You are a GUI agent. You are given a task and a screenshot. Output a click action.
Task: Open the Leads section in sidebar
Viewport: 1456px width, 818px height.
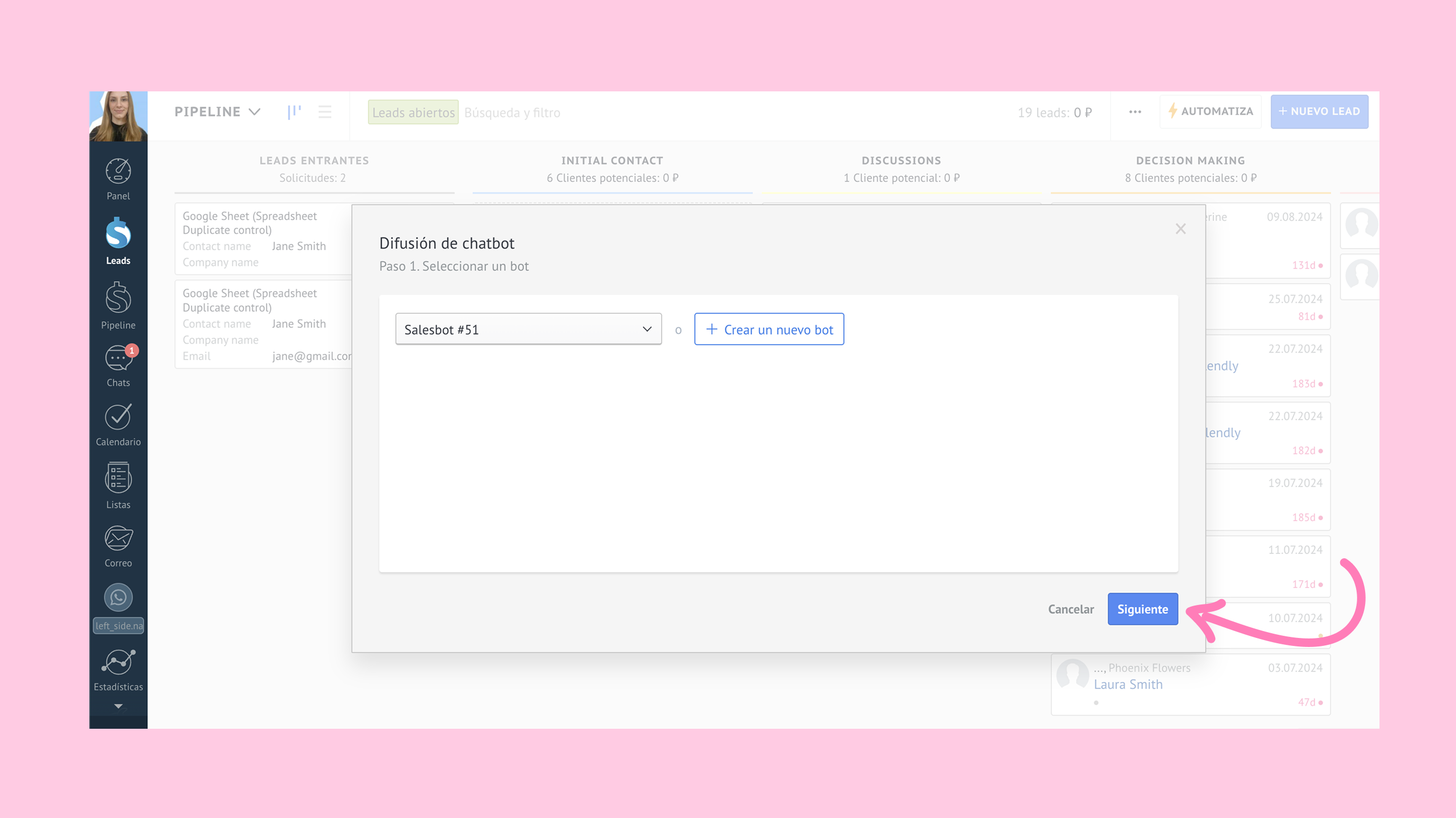118,241
